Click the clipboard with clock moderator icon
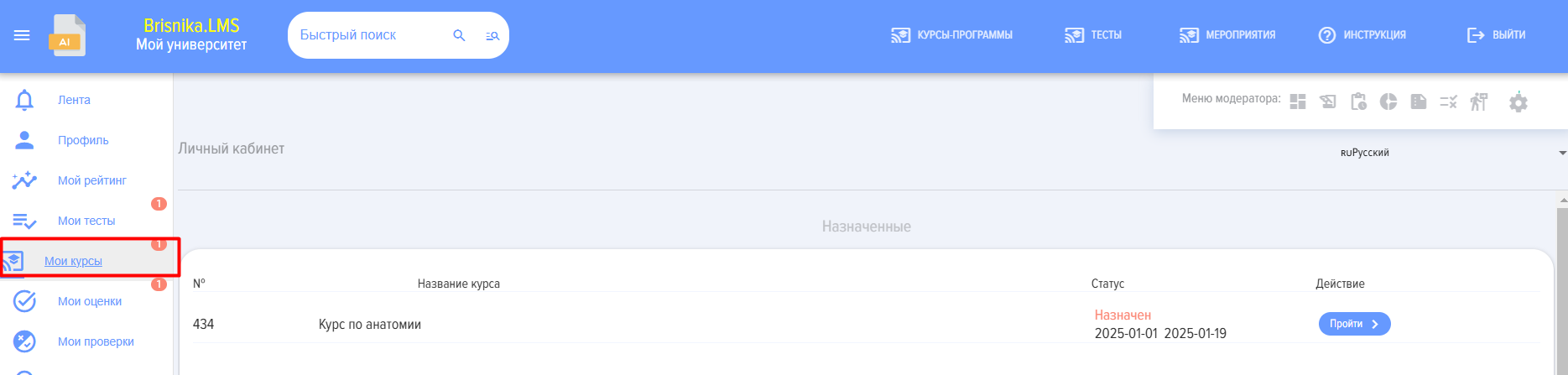Image resolution: width=1568 pixels, height=375 pixels. pos(1358,102)
